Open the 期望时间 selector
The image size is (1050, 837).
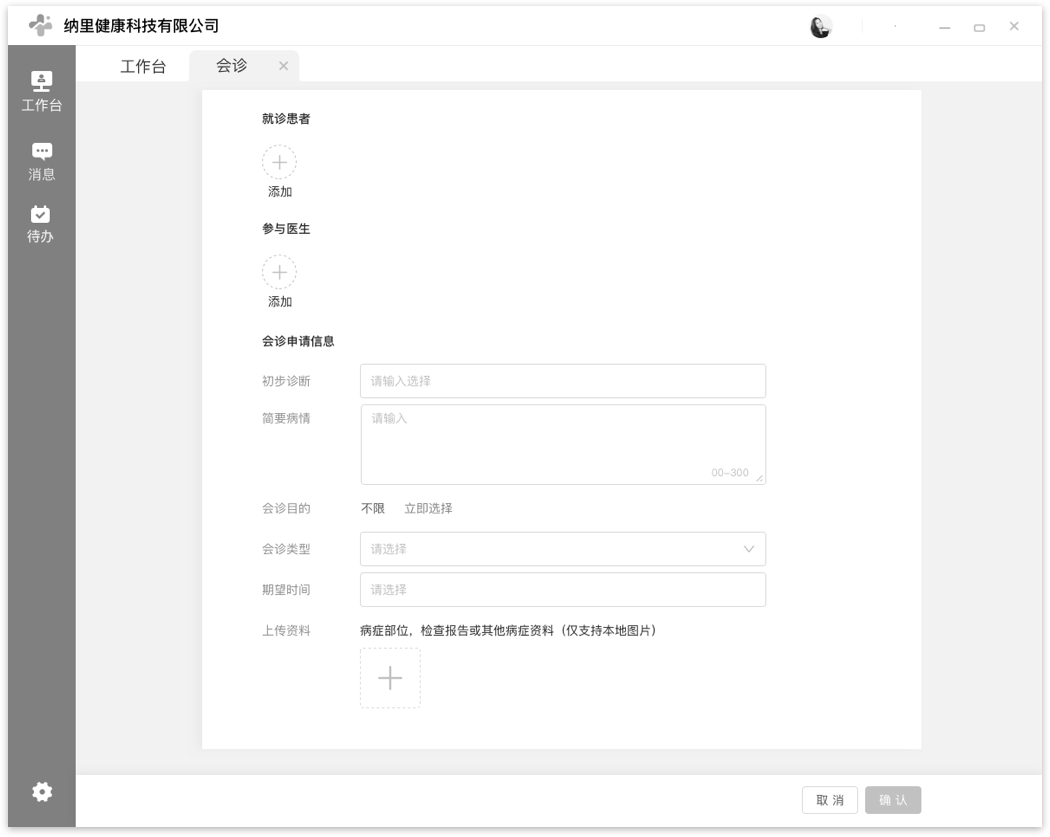562,589
